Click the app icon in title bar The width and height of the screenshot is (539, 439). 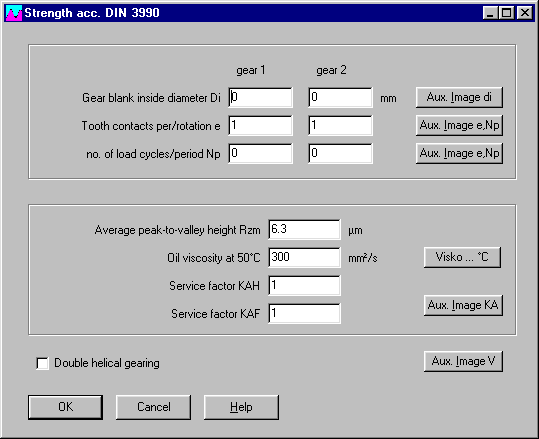pos(14,13)
